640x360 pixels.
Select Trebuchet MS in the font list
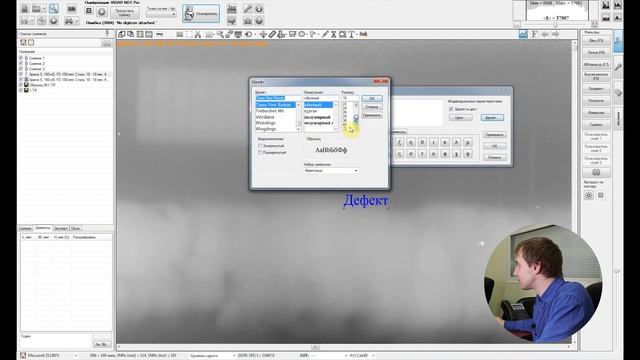[269, 111]
